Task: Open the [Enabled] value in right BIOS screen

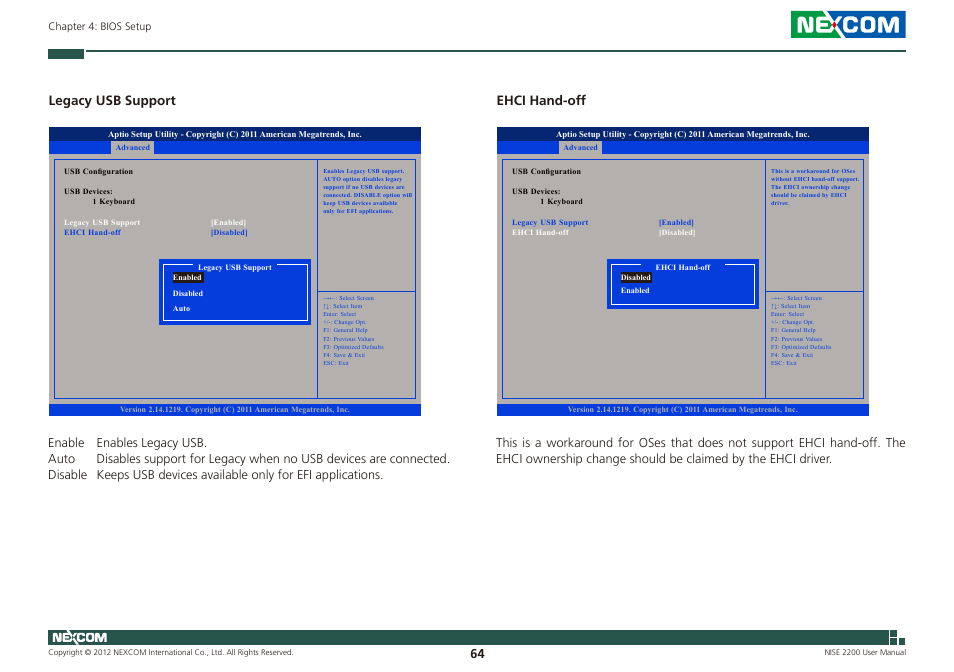Action: tap(676, 223)
